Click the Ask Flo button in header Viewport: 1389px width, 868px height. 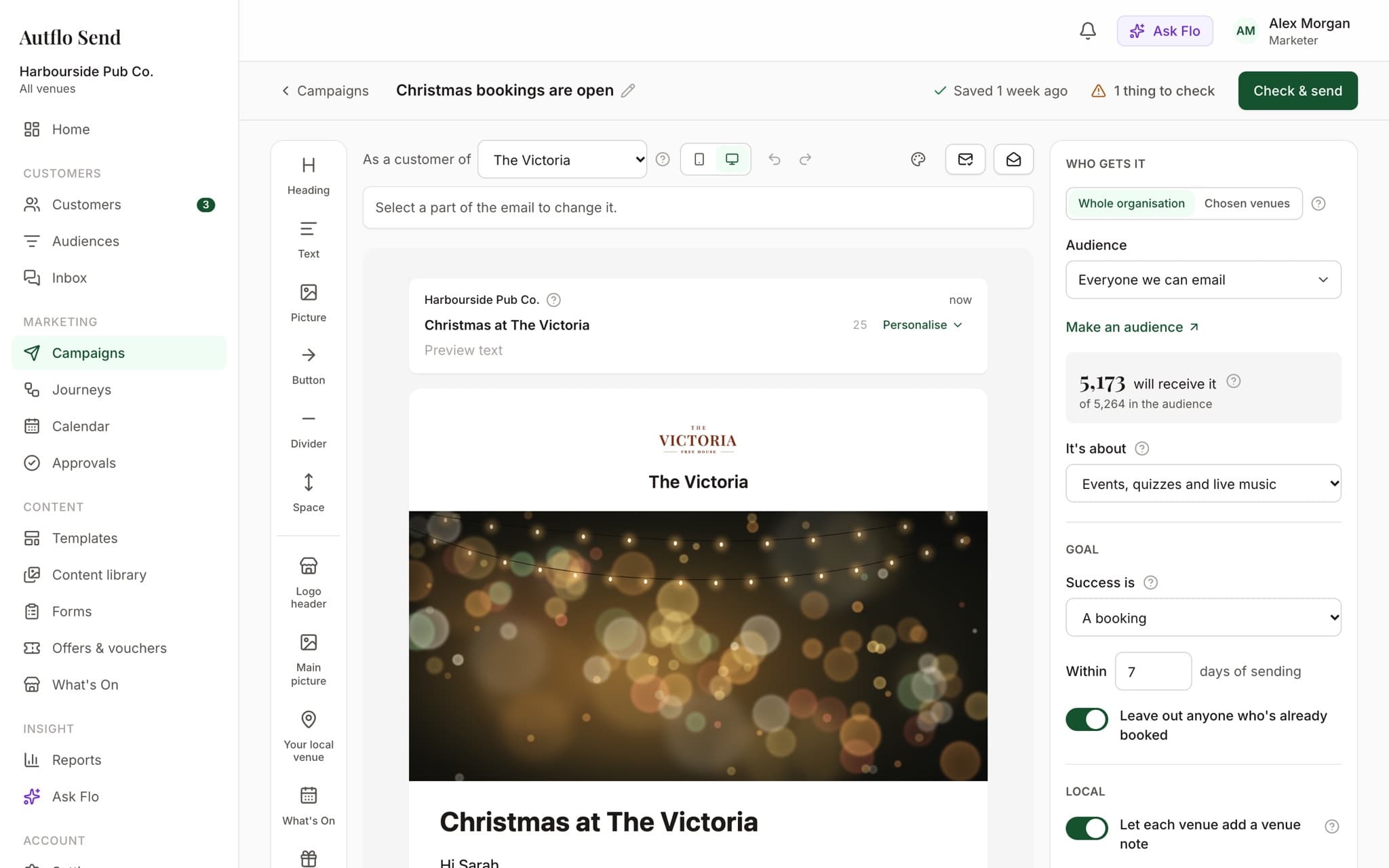coord(1165,31)
